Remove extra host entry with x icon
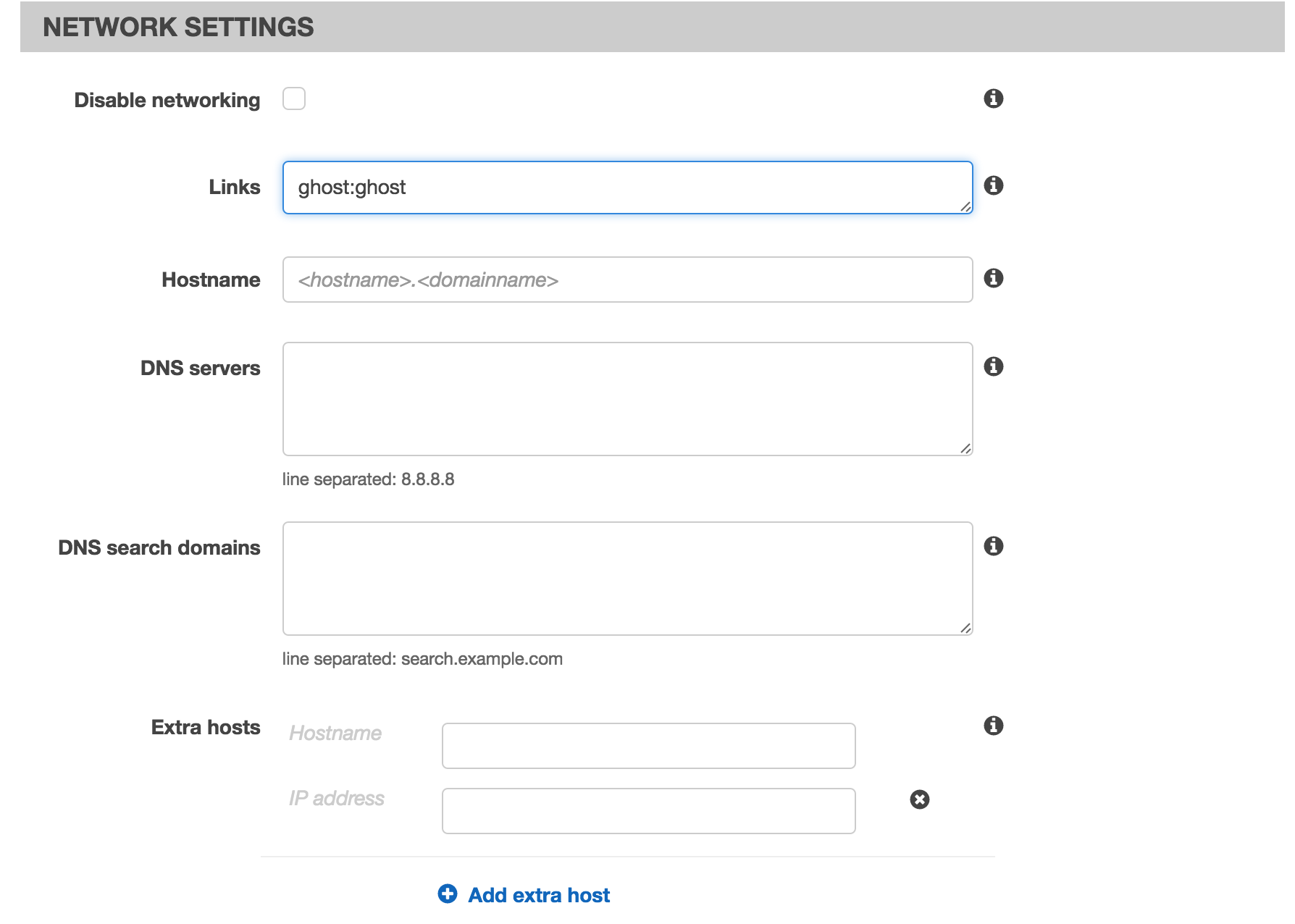 (x=920, y=799)
